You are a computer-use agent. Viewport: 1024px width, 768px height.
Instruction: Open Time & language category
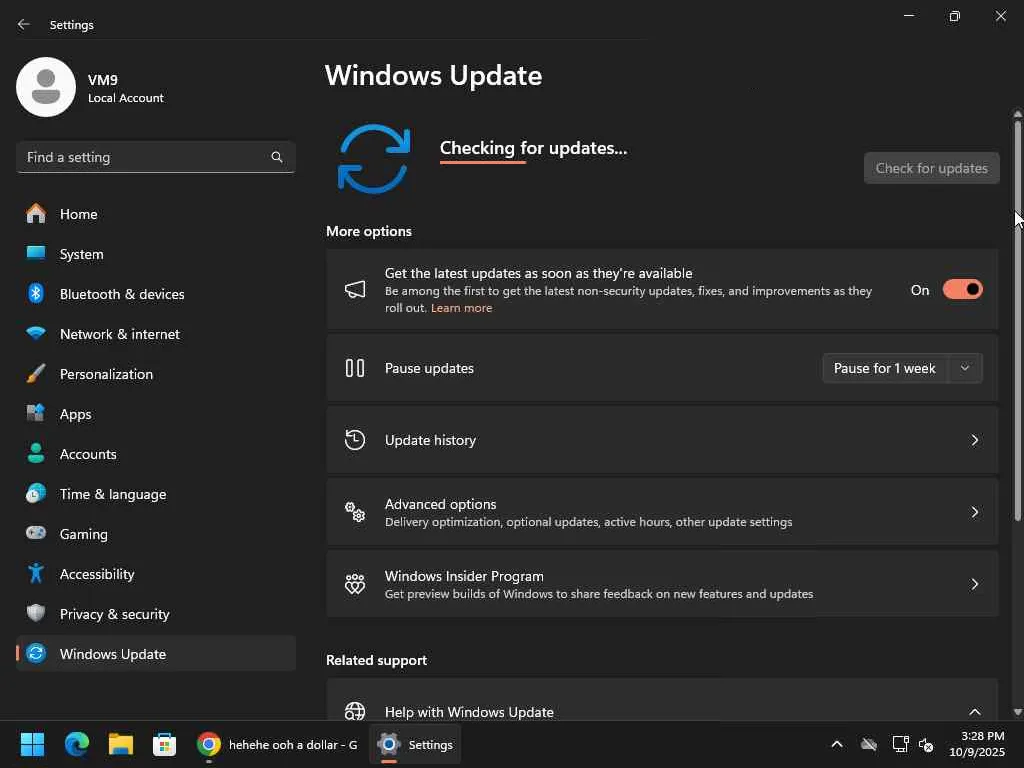[156, 493]
